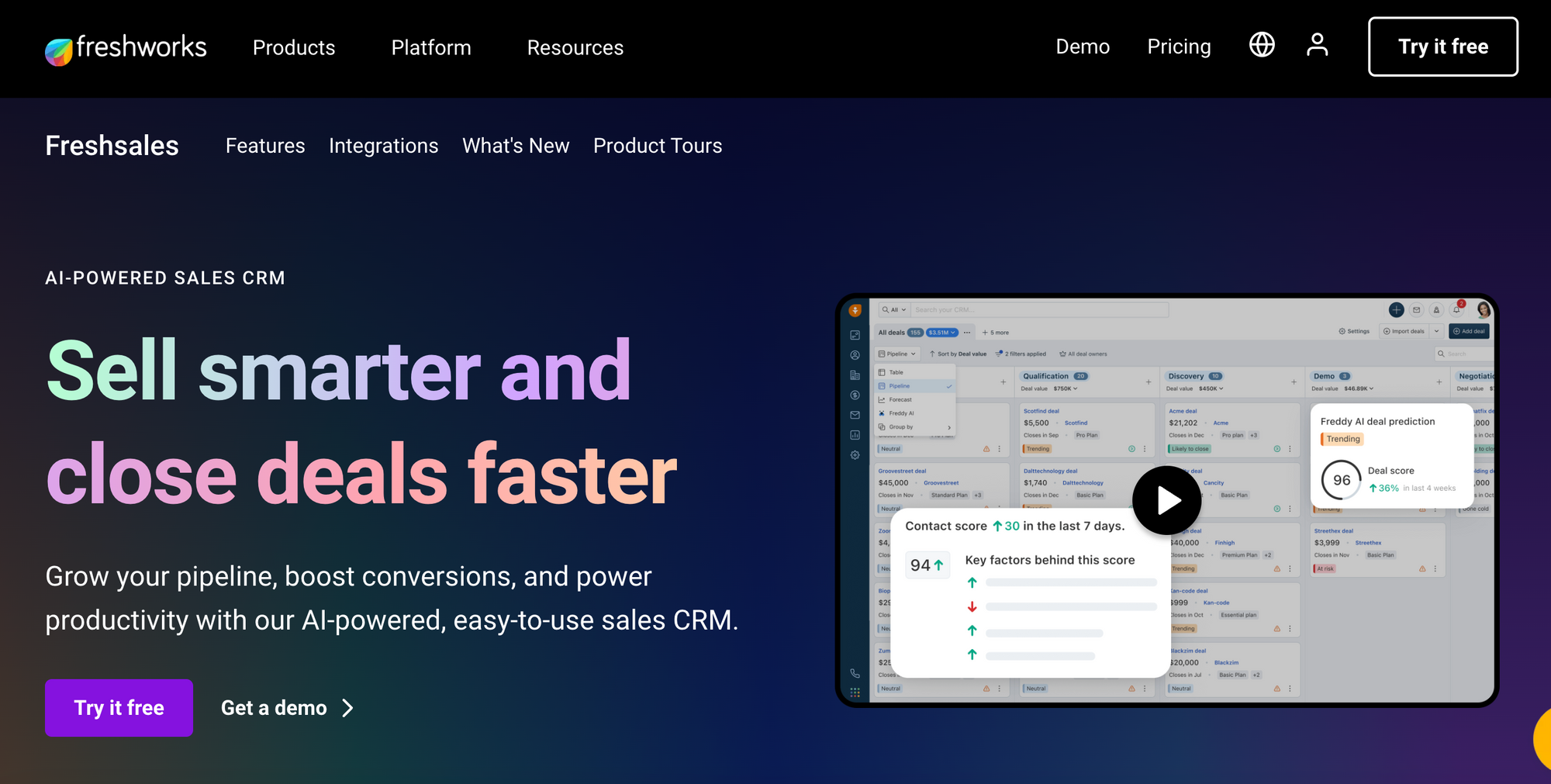The width and height of the screenshot is (1551, 784).
Task: Open the language globe selector
Action: pos(1262,45)
